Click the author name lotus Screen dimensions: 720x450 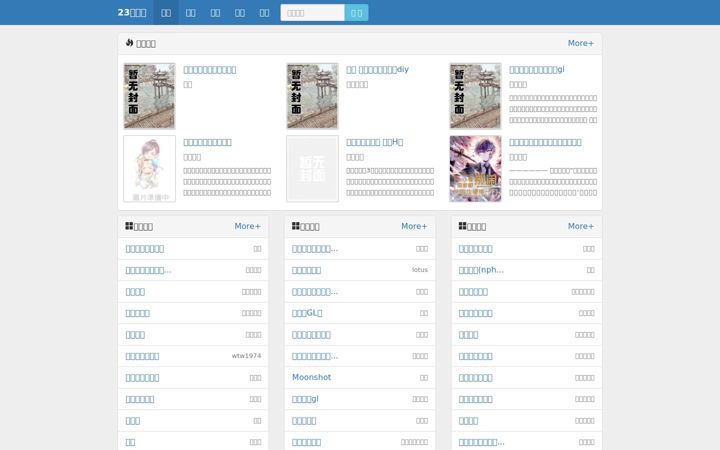tap(420, 270)
